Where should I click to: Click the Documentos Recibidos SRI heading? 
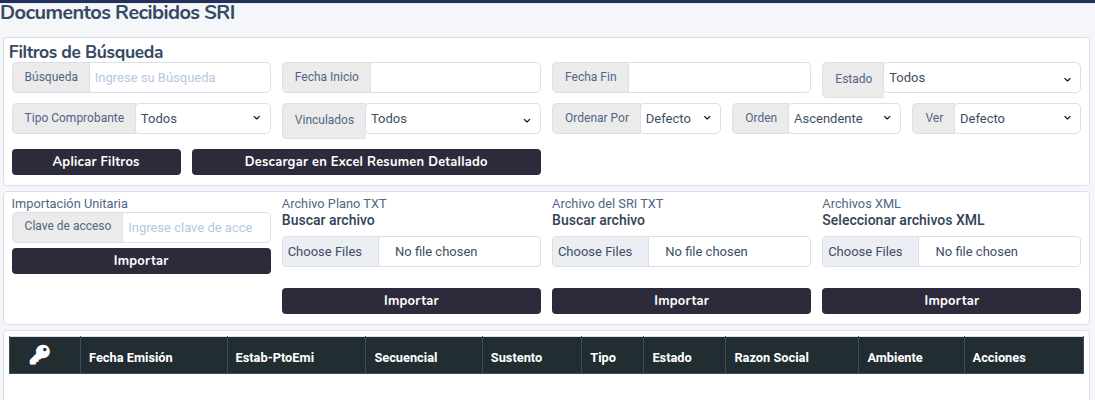pos(118,13)
